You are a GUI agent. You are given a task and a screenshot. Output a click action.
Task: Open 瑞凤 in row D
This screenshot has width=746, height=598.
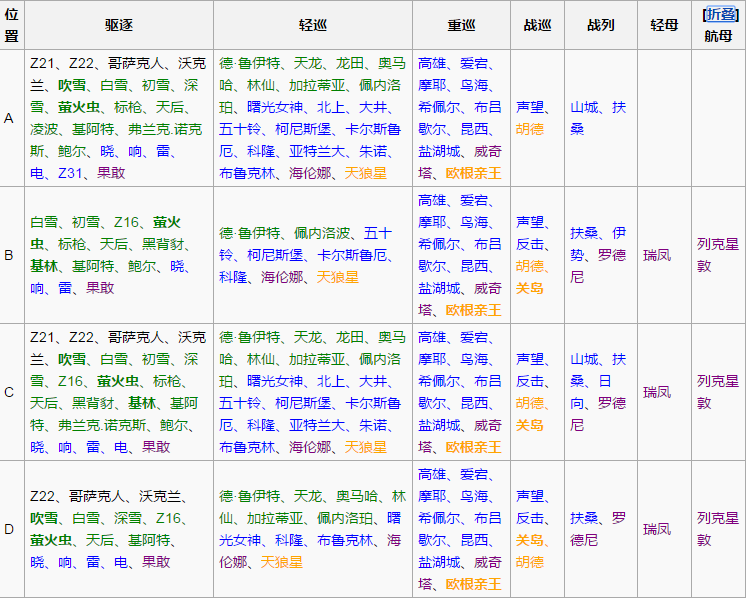click(657, 529)
